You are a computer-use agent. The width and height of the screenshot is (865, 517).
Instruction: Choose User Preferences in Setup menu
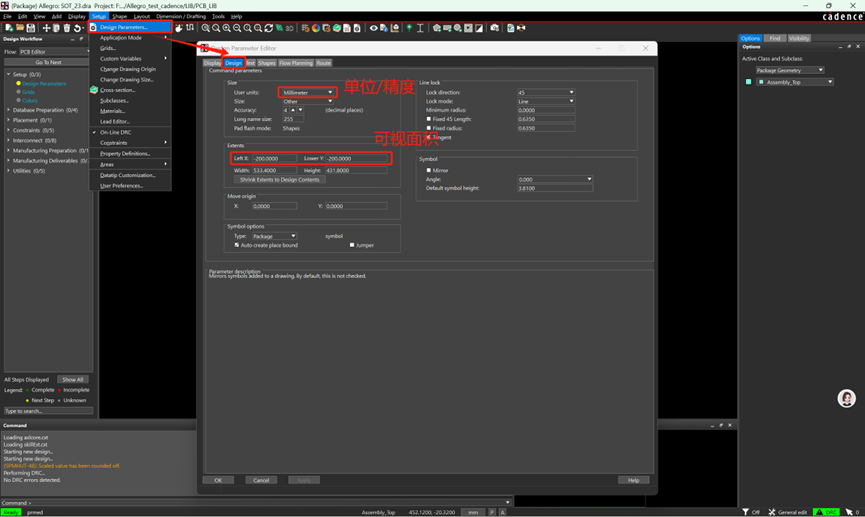point(121,186)
